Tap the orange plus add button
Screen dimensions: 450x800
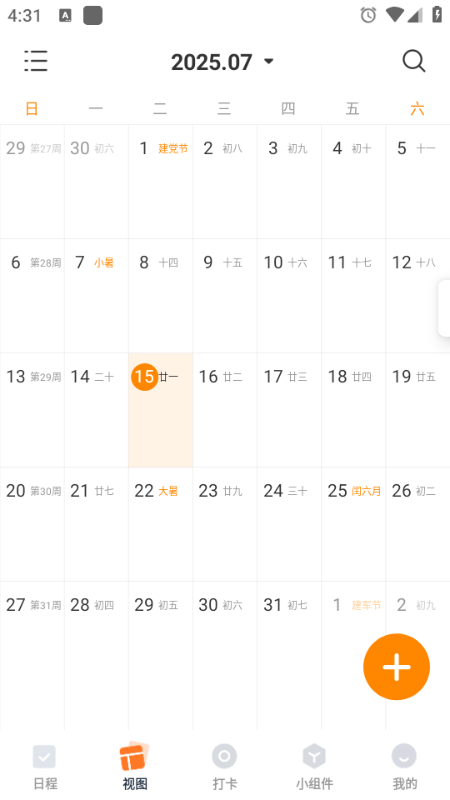coord(396,666)
